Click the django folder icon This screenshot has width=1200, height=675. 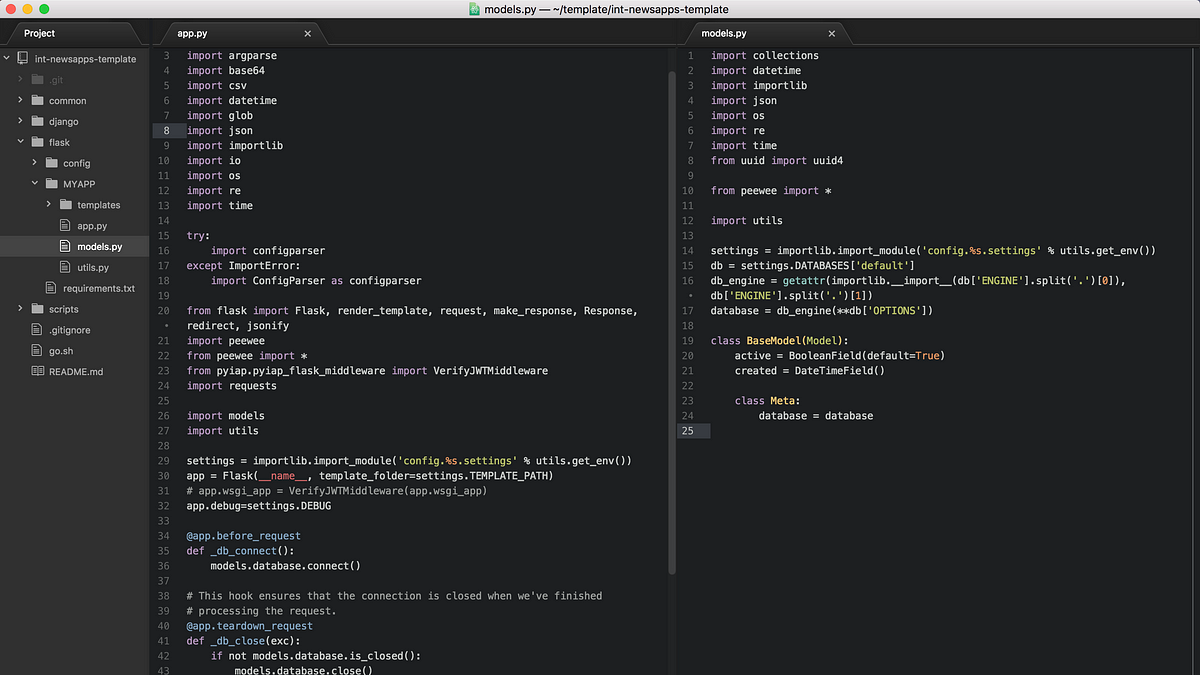(x=38, y=122)
